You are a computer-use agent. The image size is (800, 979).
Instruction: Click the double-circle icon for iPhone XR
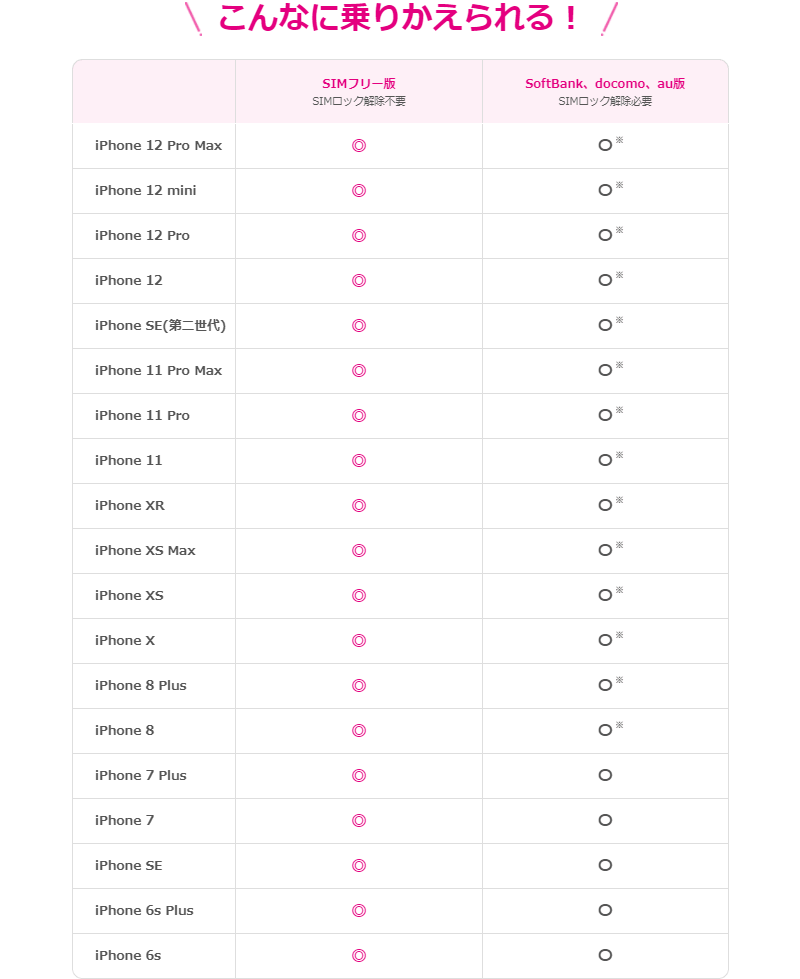358,505
